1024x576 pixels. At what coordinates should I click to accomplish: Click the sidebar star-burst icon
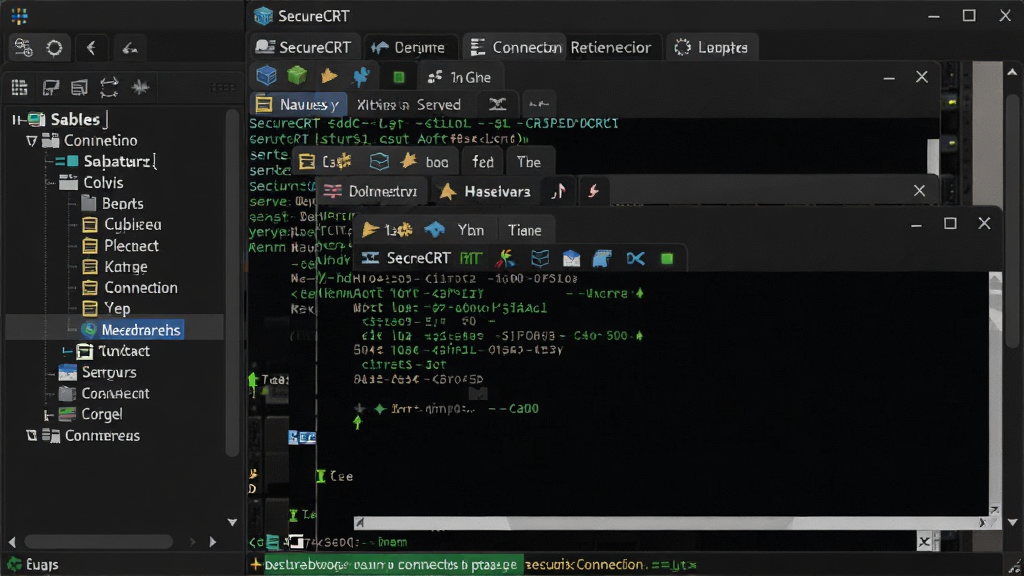click(140, 87)
